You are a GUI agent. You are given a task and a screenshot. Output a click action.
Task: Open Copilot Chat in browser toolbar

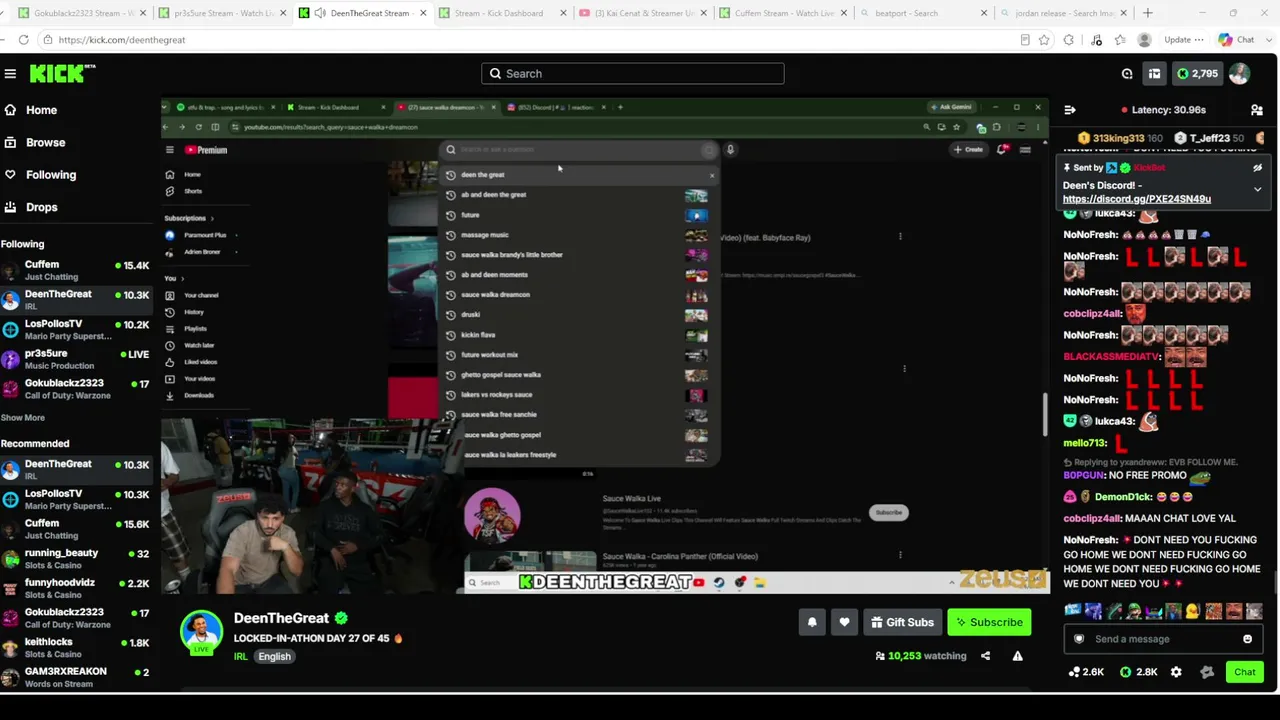click(x=1236, y=40)
